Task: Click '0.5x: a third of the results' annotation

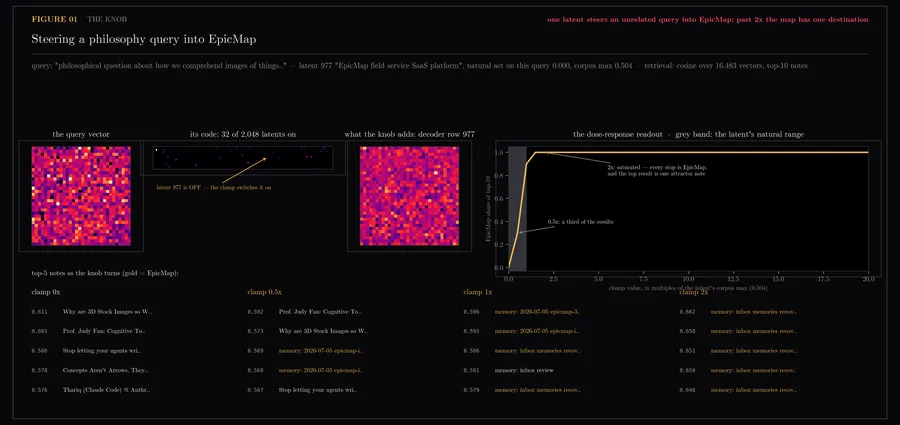Action: tap(580, 222)
